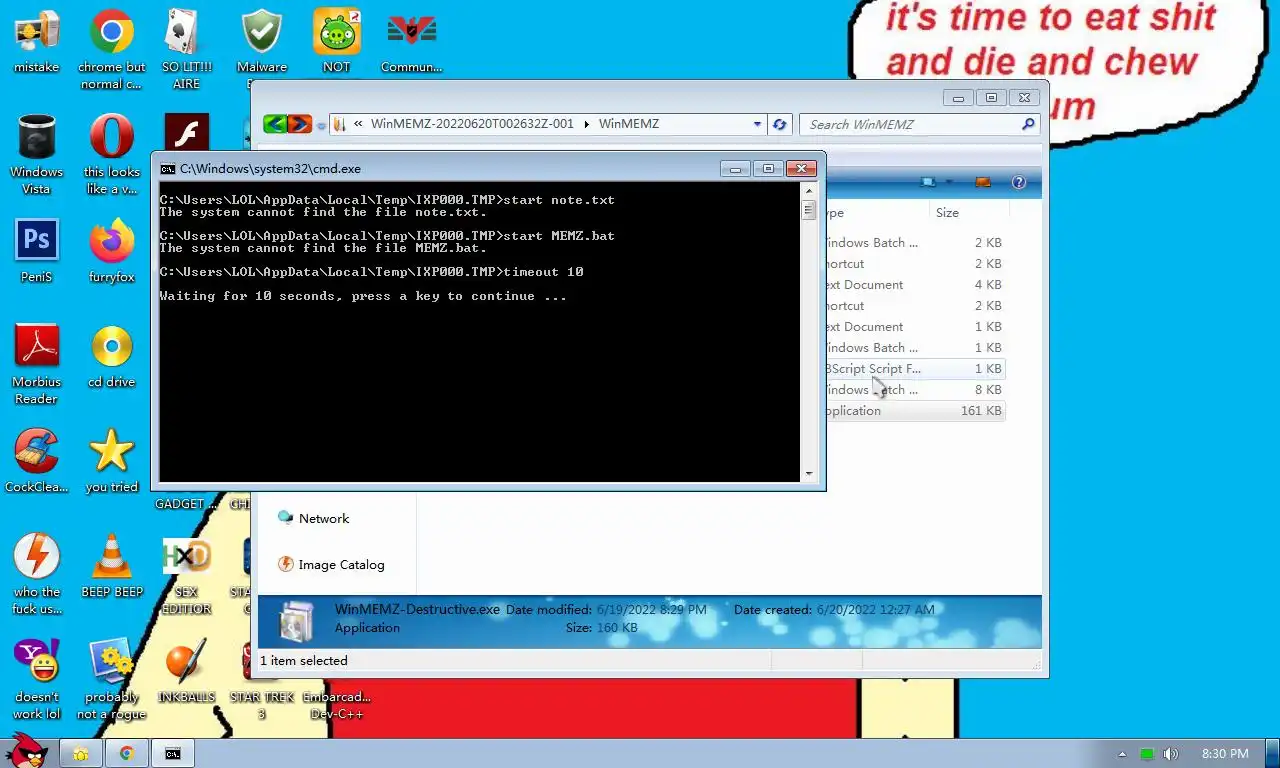Image resolution: width=1280 pixels, height=768 pixels.
Task: Launch the 'furryfox' Firefox icon
Action: [111, 252]
